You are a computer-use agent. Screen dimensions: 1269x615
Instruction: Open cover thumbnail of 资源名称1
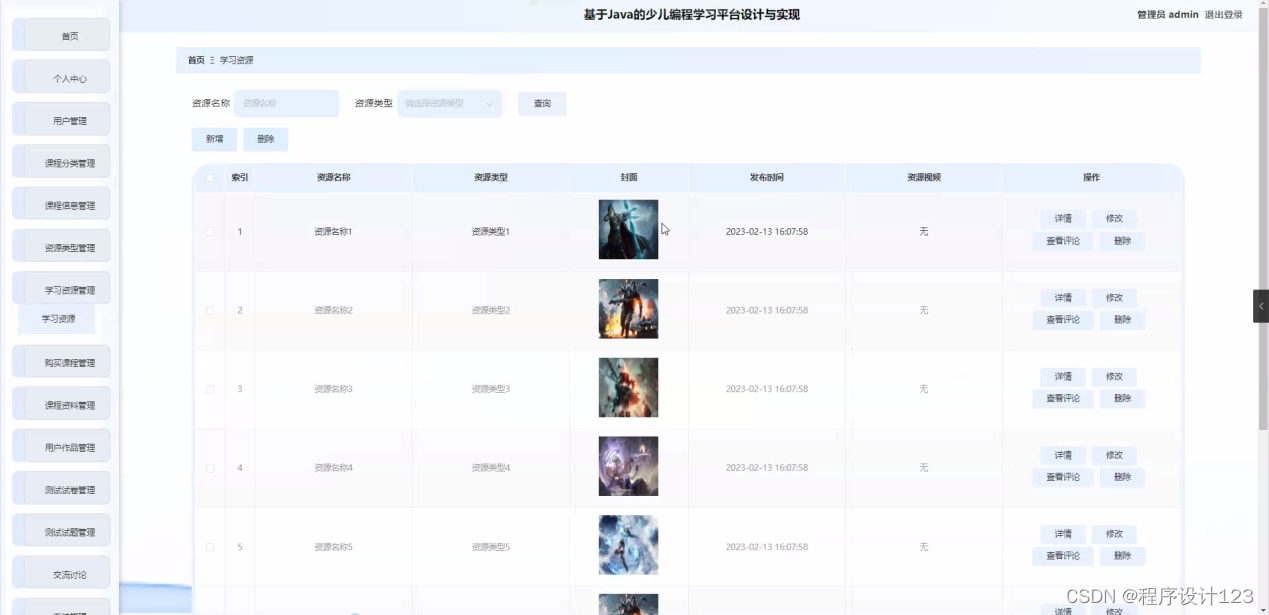628,230
